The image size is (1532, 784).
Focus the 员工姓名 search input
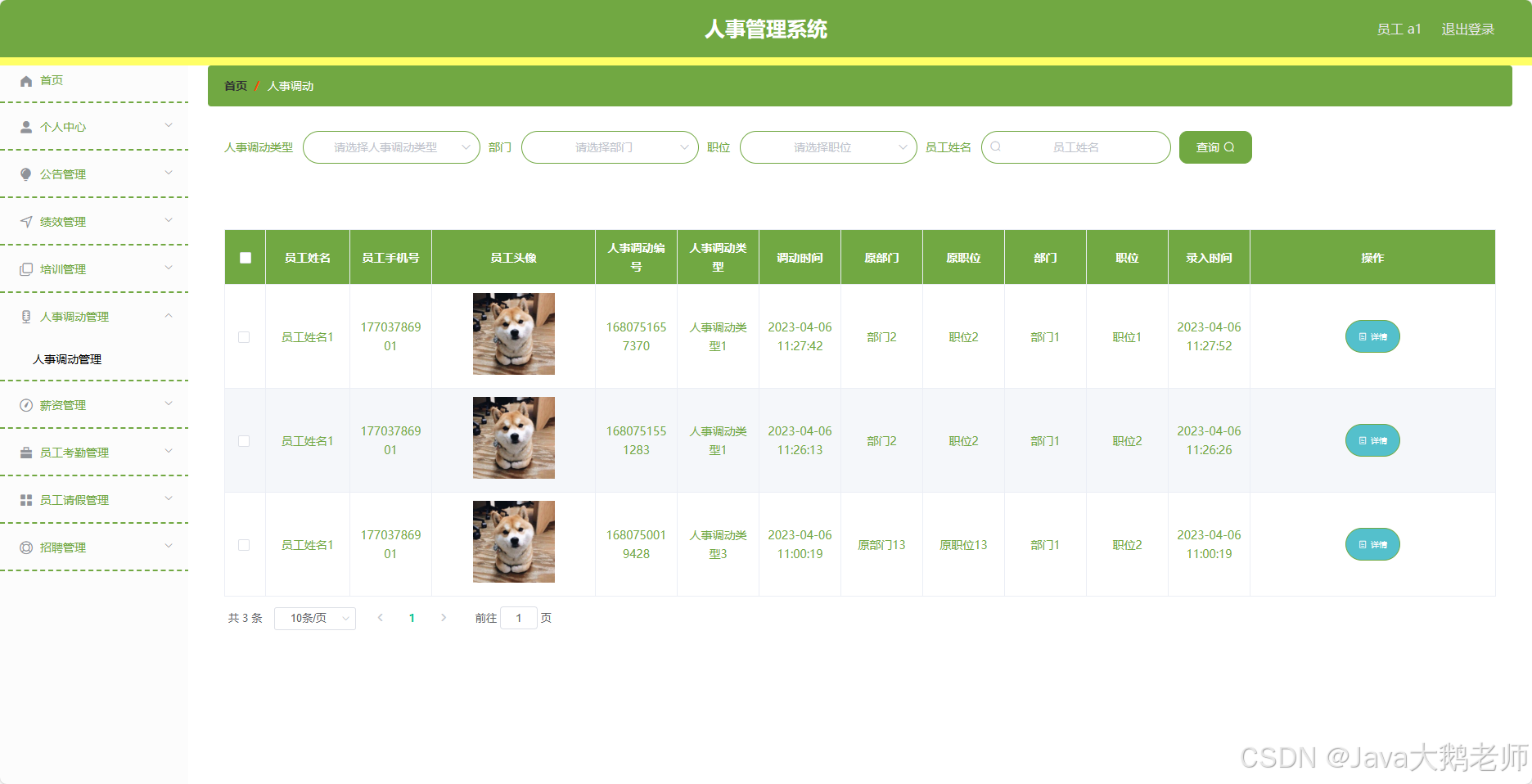[x=1076, y=147]
